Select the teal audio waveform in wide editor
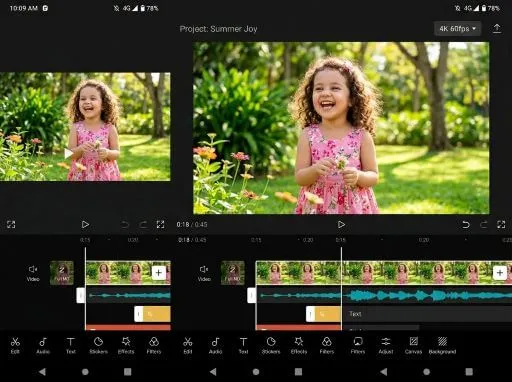 point(384,295)
